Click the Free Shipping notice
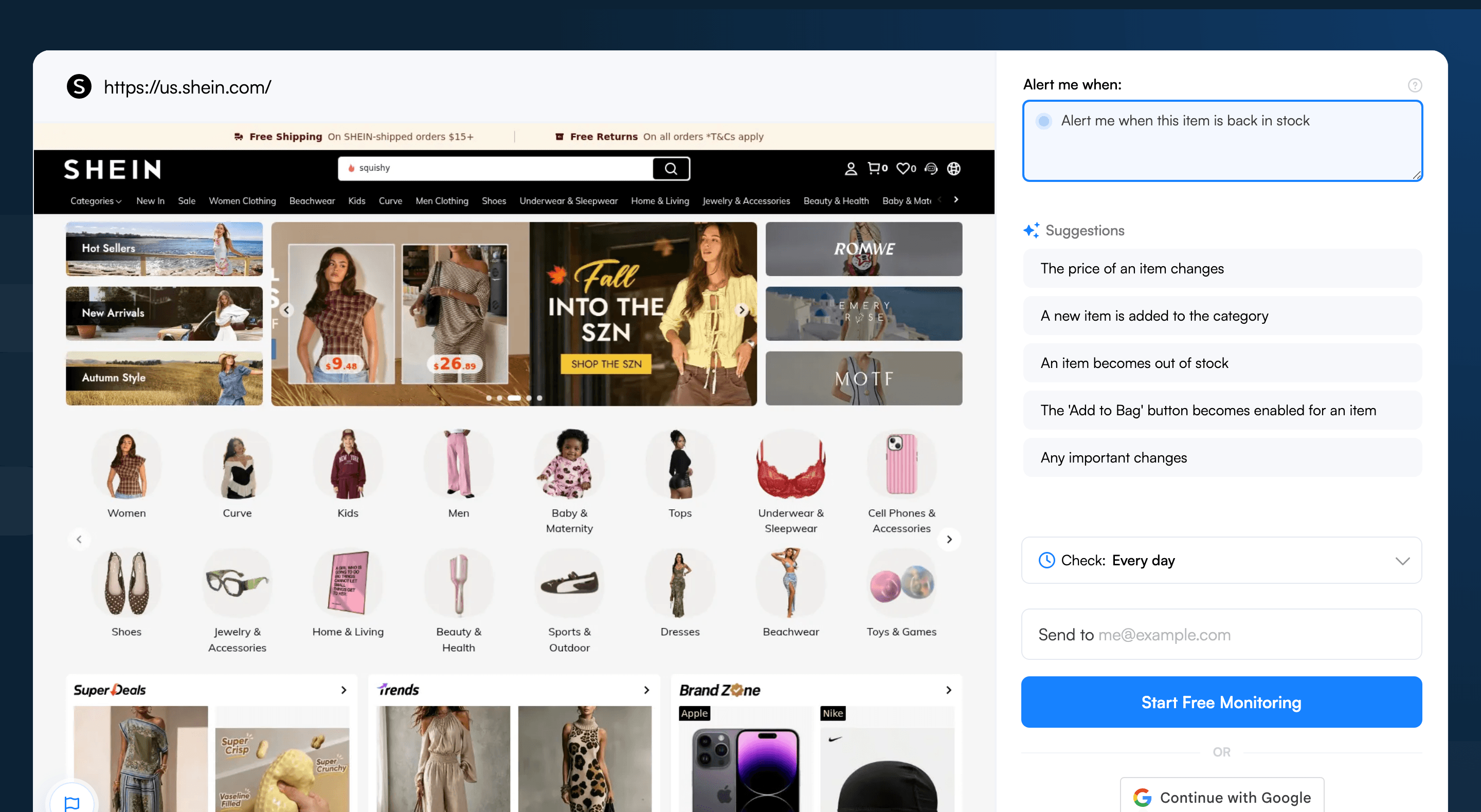The height and width of the screenshot is (812, 1481). 354,136
